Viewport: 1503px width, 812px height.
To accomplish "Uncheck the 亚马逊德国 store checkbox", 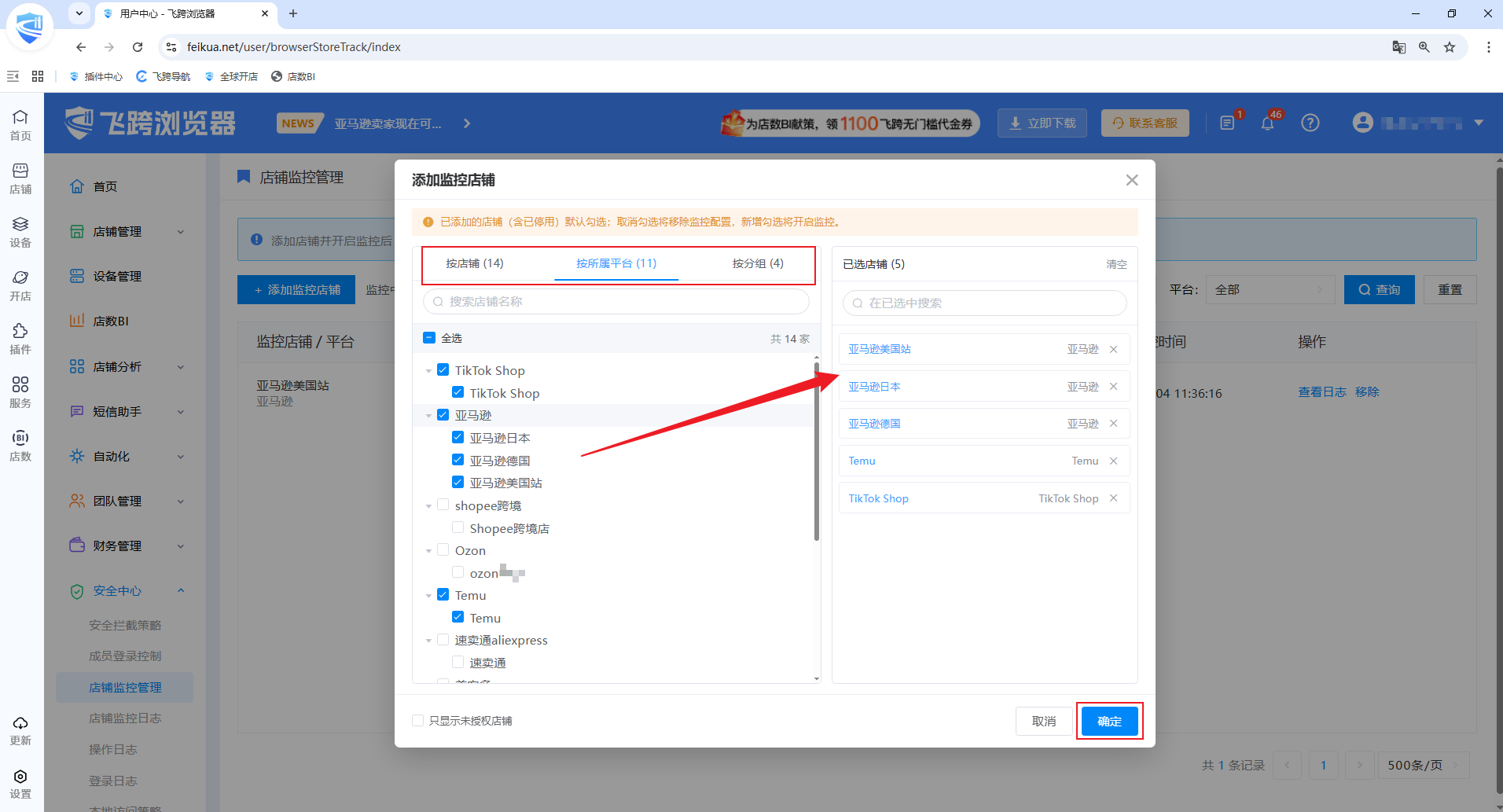I will click(458, 460).
